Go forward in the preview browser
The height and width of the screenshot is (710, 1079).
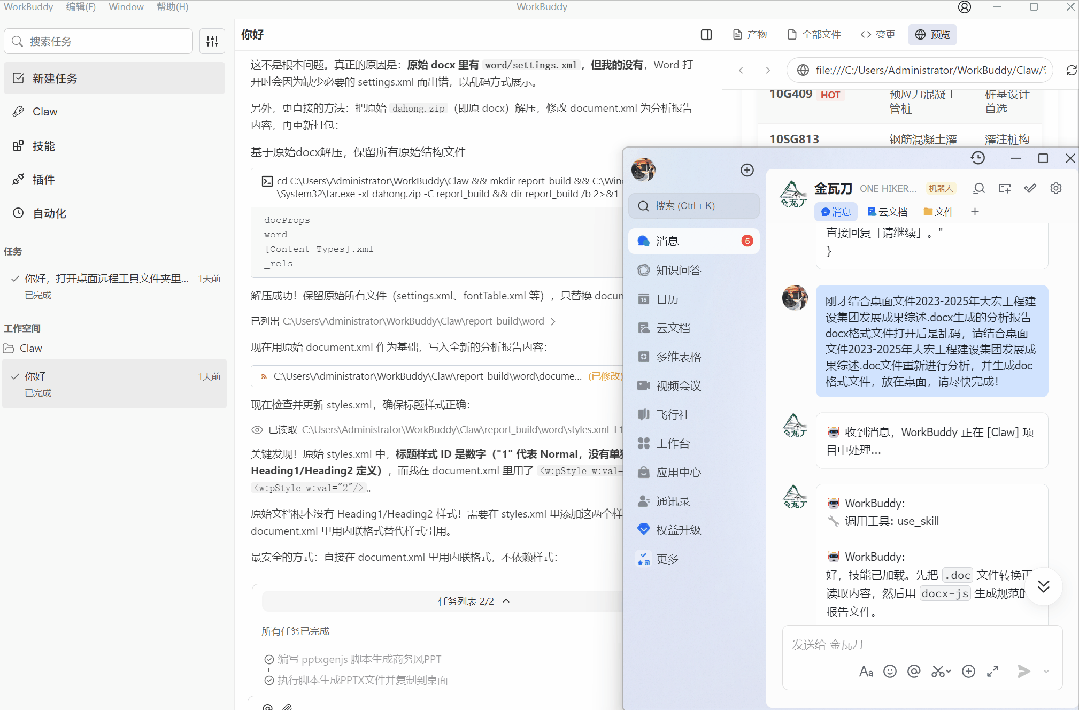click(x=768, y=70)
